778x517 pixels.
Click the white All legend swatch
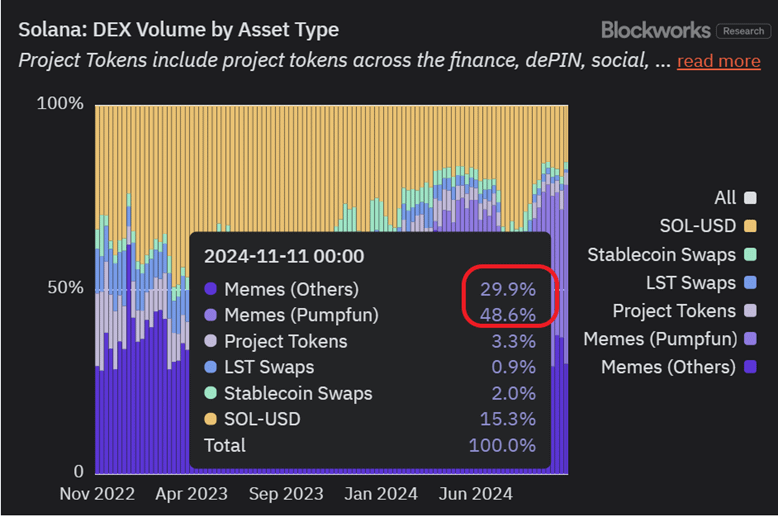pyautogui.click(x=751, y=198)
